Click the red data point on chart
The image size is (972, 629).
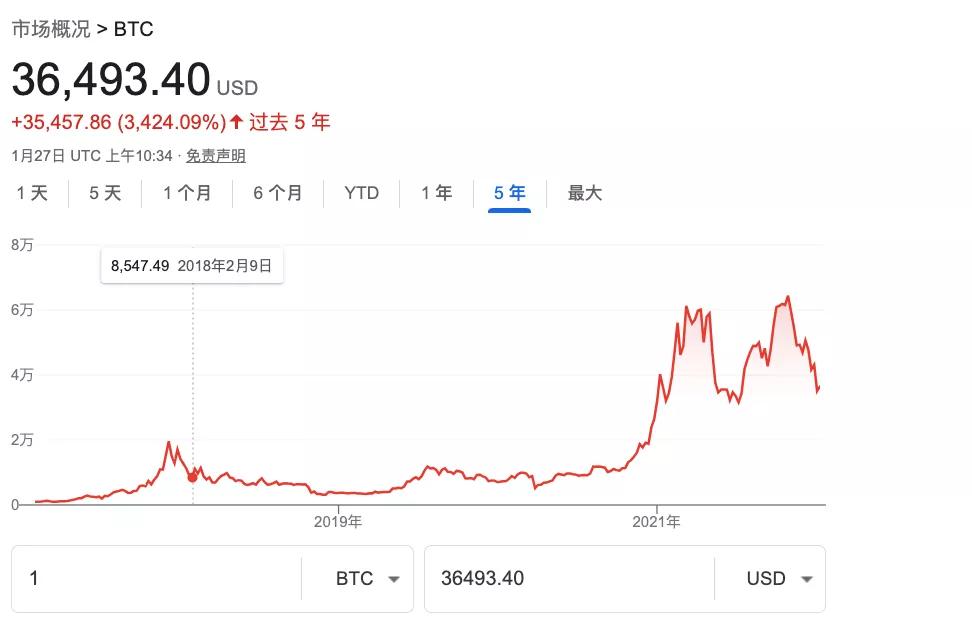(x=192, y=477)
